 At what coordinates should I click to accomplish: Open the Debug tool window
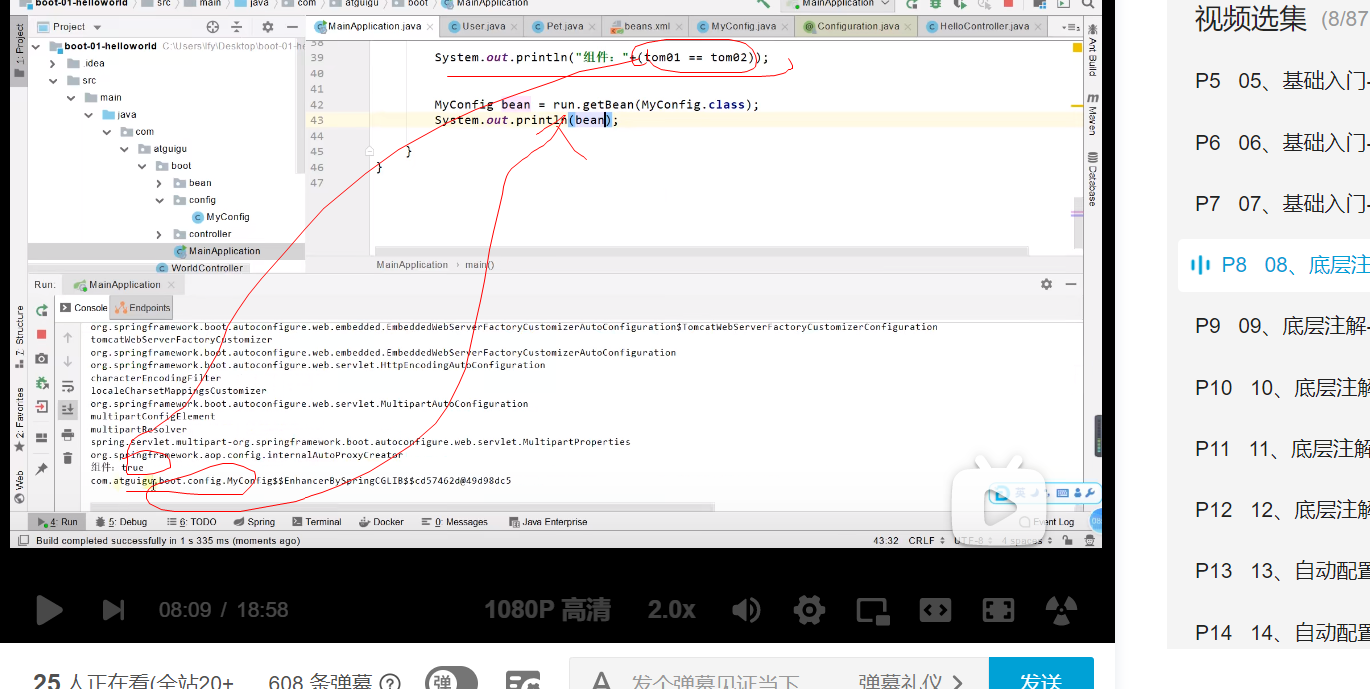click(x=122, y=522)
